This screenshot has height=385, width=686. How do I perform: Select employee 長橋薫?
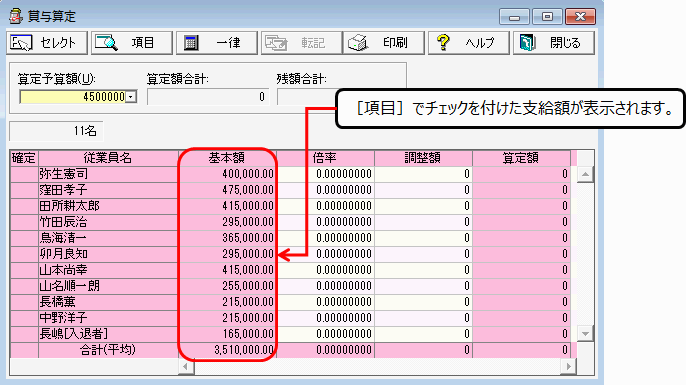pyautogui.click(x=108, y=302)
